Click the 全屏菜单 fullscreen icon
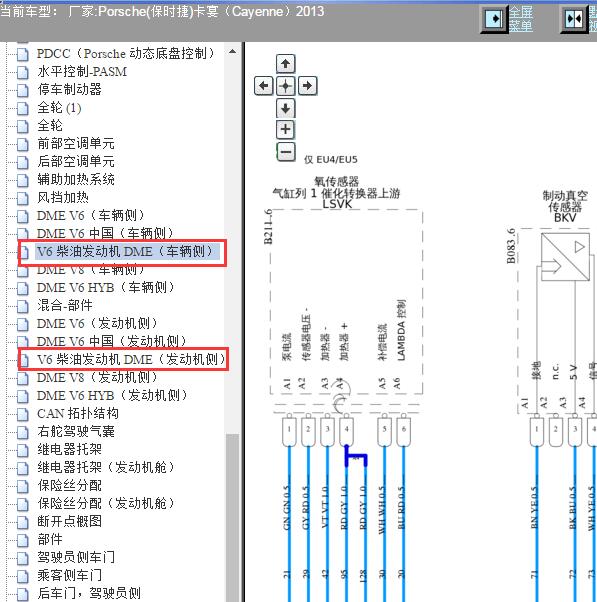Image resolution: width=597 pixels, height=602 pixels. coord(494,18)
